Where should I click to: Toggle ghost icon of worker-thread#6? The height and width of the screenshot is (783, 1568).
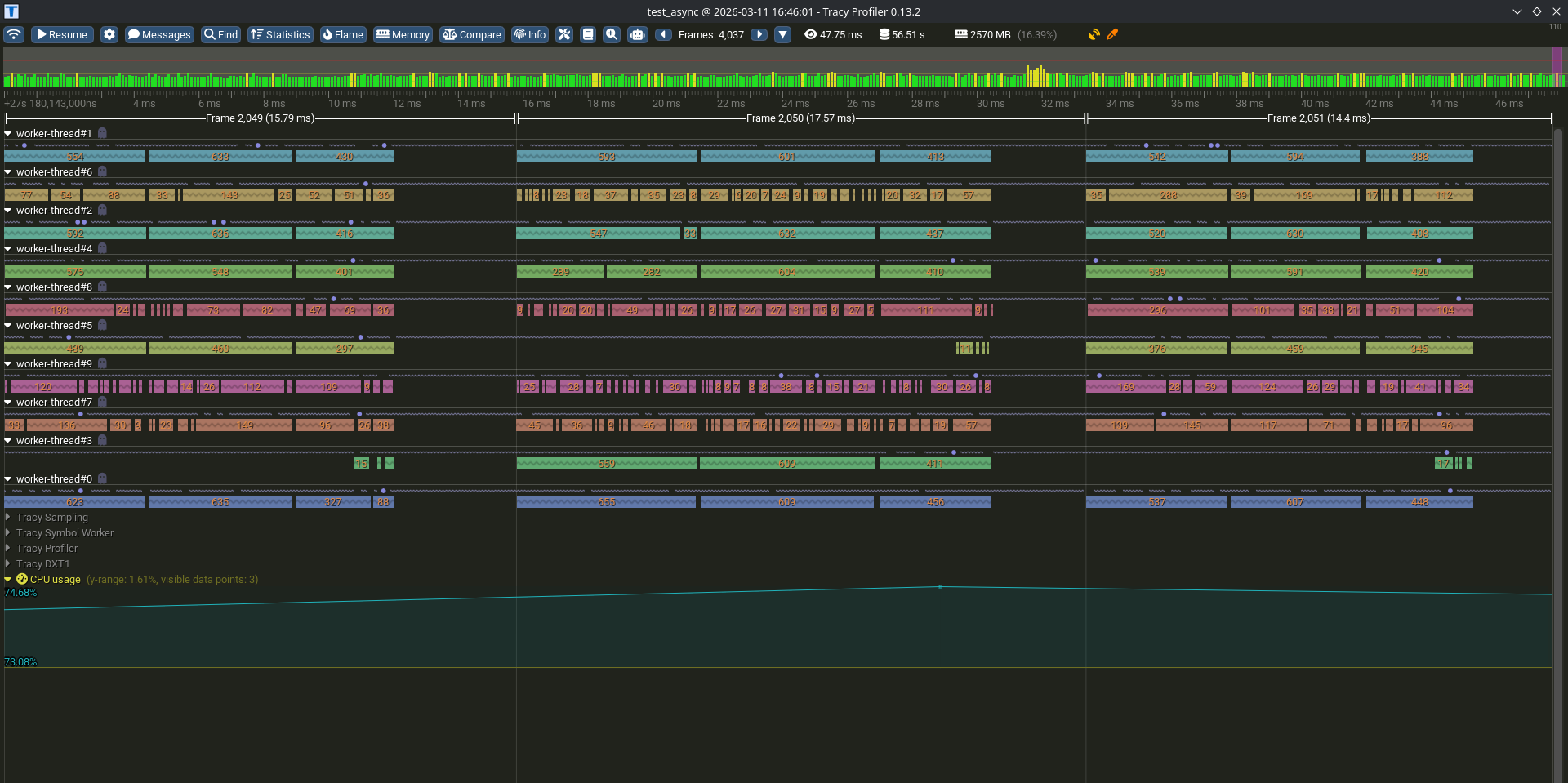[x=102, y=171]
